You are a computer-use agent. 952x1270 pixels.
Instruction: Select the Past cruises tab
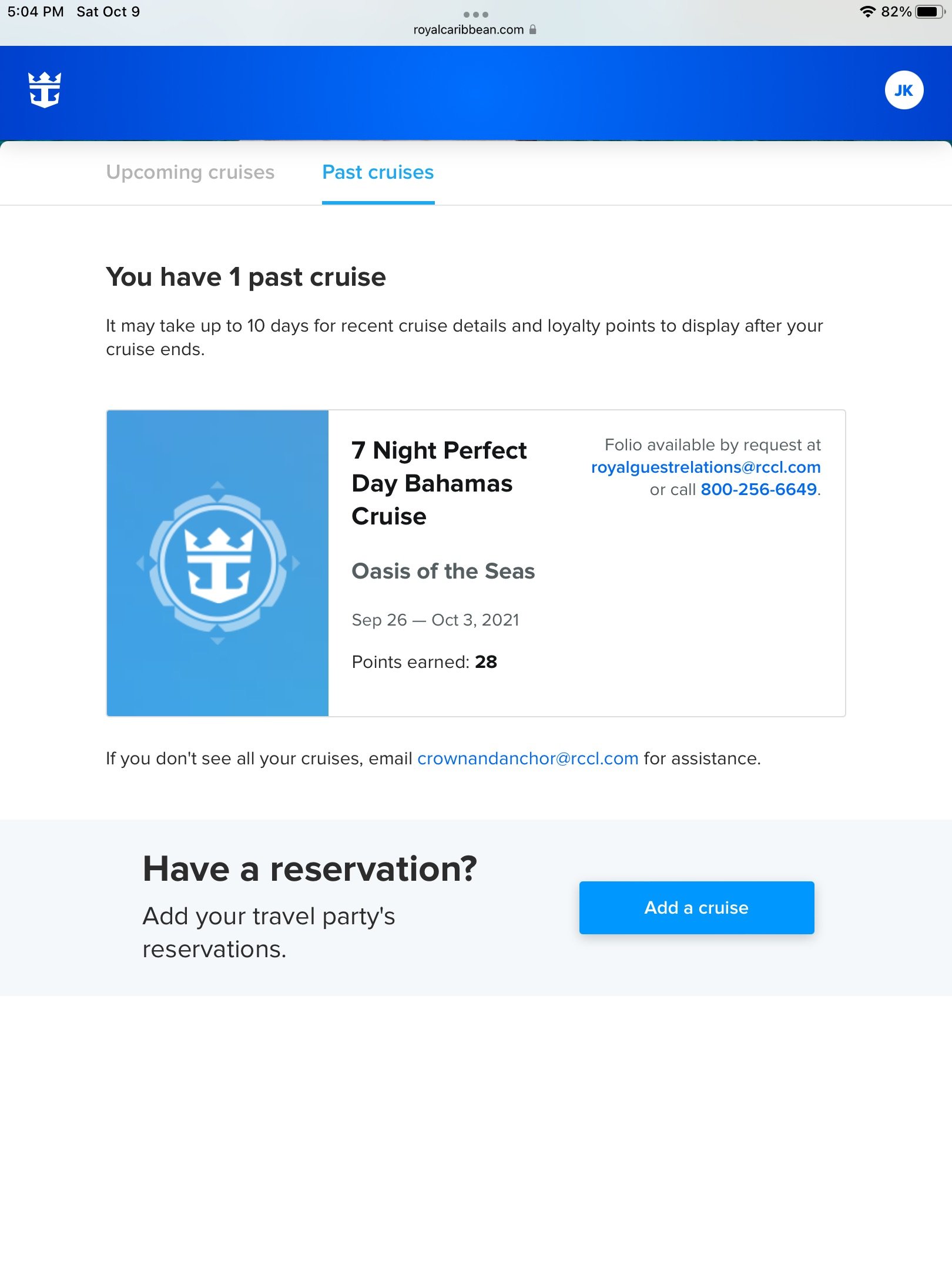[x=378, y=172]
